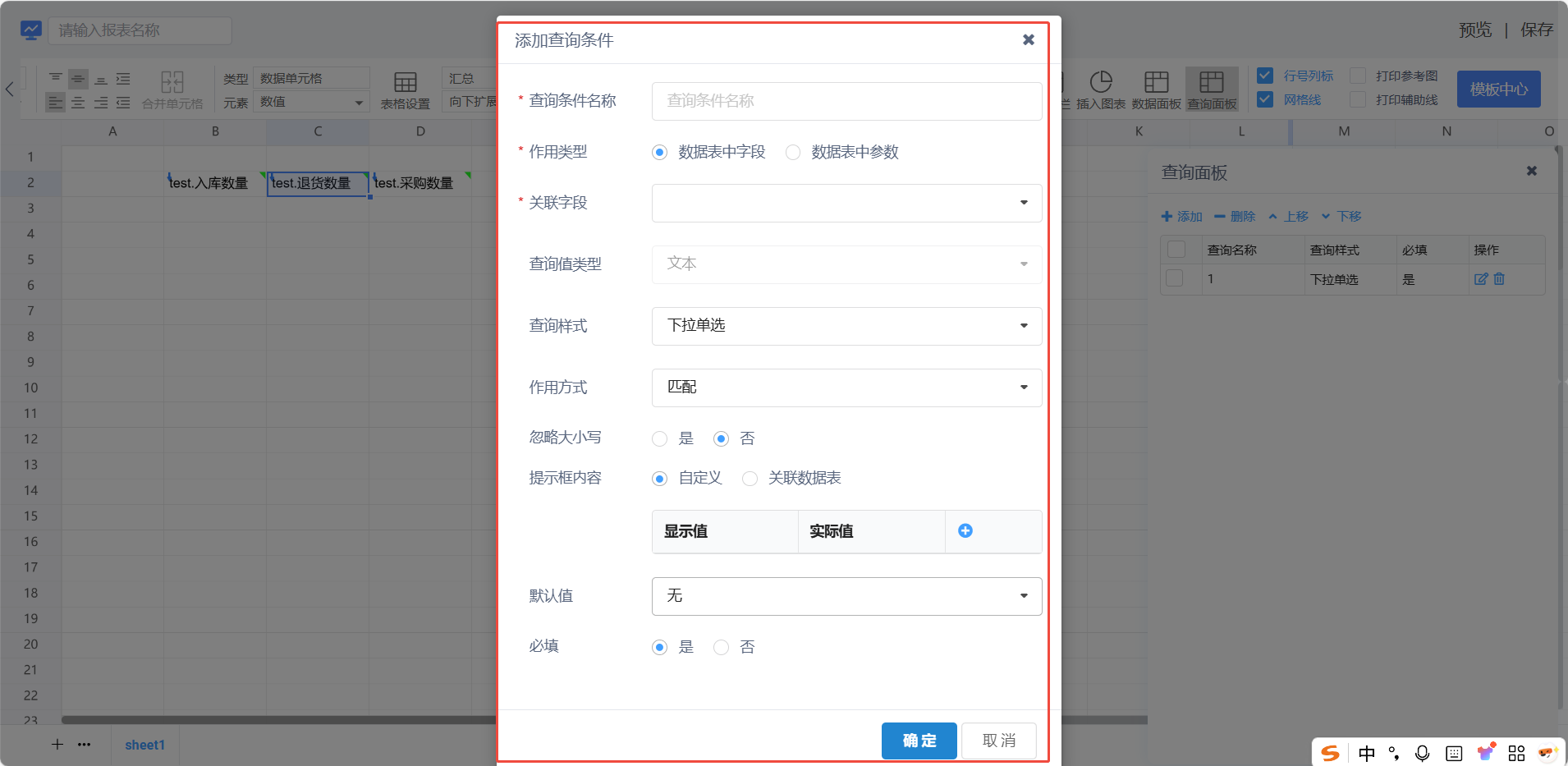Screen dimensions: 1568x766
Task: Click the 取消 cancel button
Action: click(x=998, y=741)
